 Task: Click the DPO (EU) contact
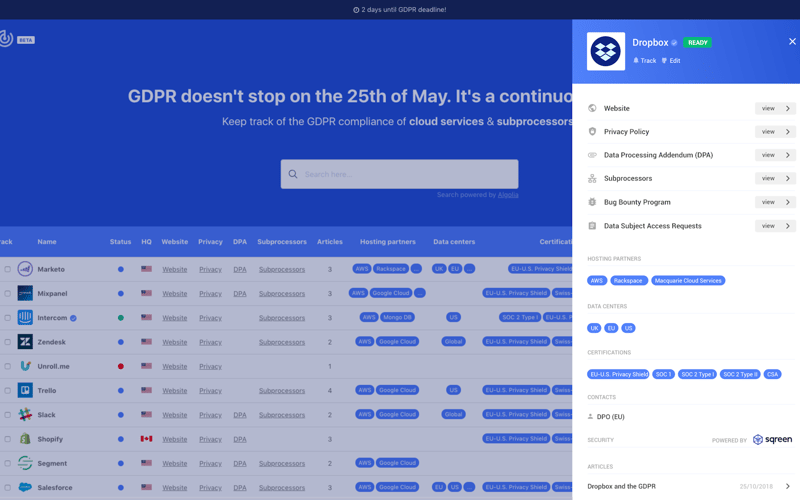(606, 416)
